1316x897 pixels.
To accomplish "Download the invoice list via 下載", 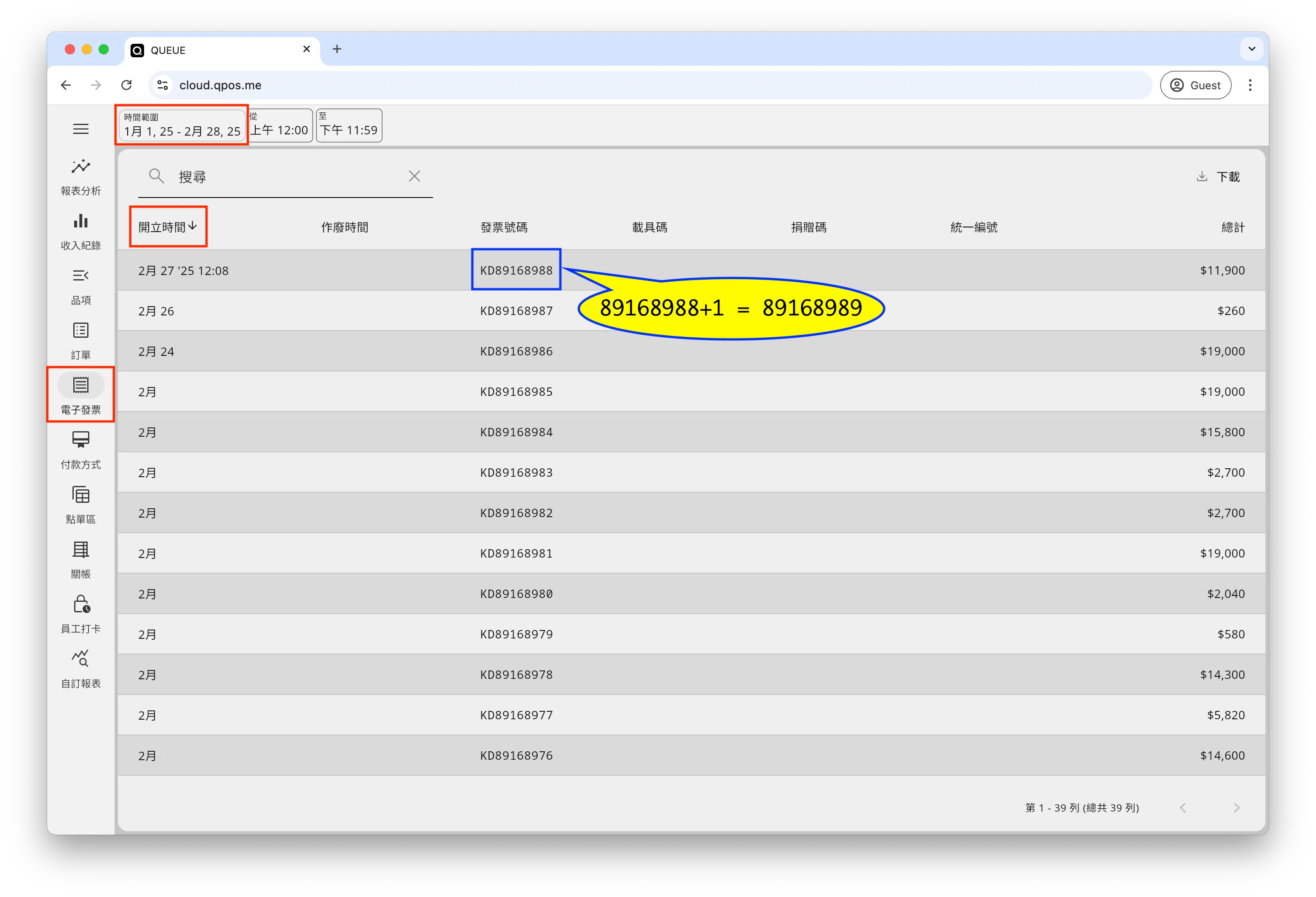I will pos(1218,176).
